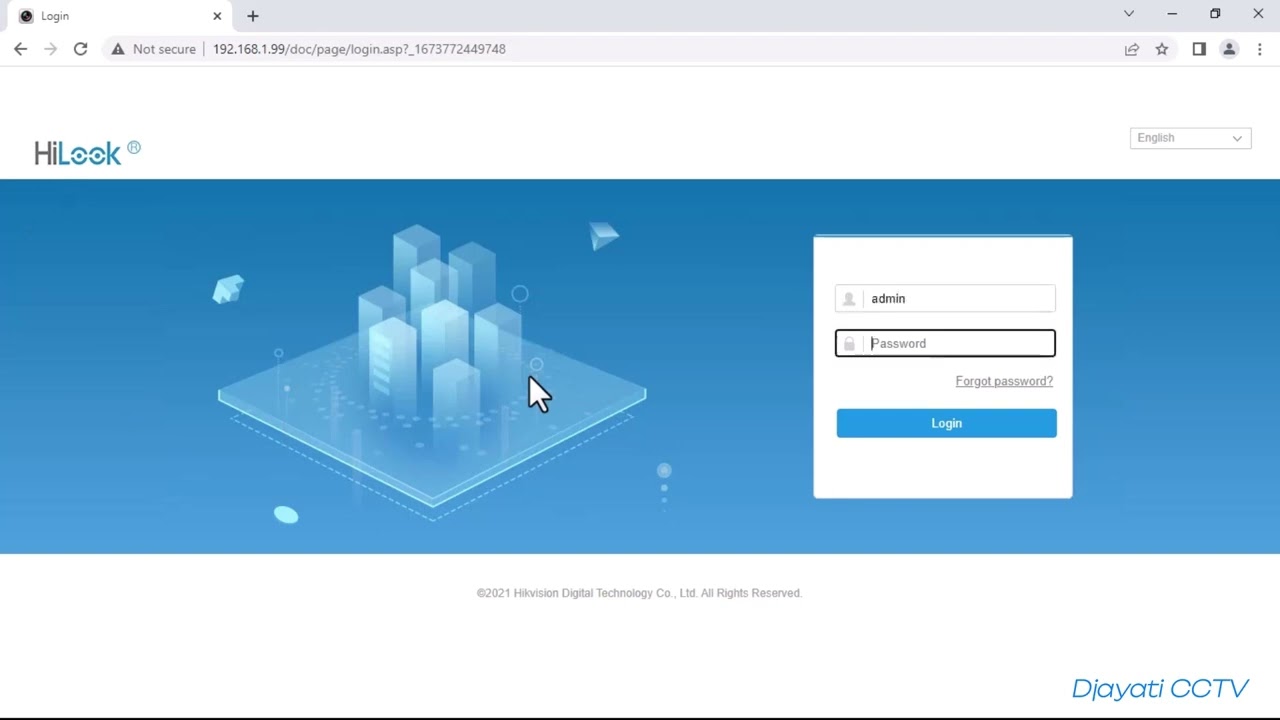Select the Login browser tab
This screenshot has height=720, width=1280.
point(120,16)
